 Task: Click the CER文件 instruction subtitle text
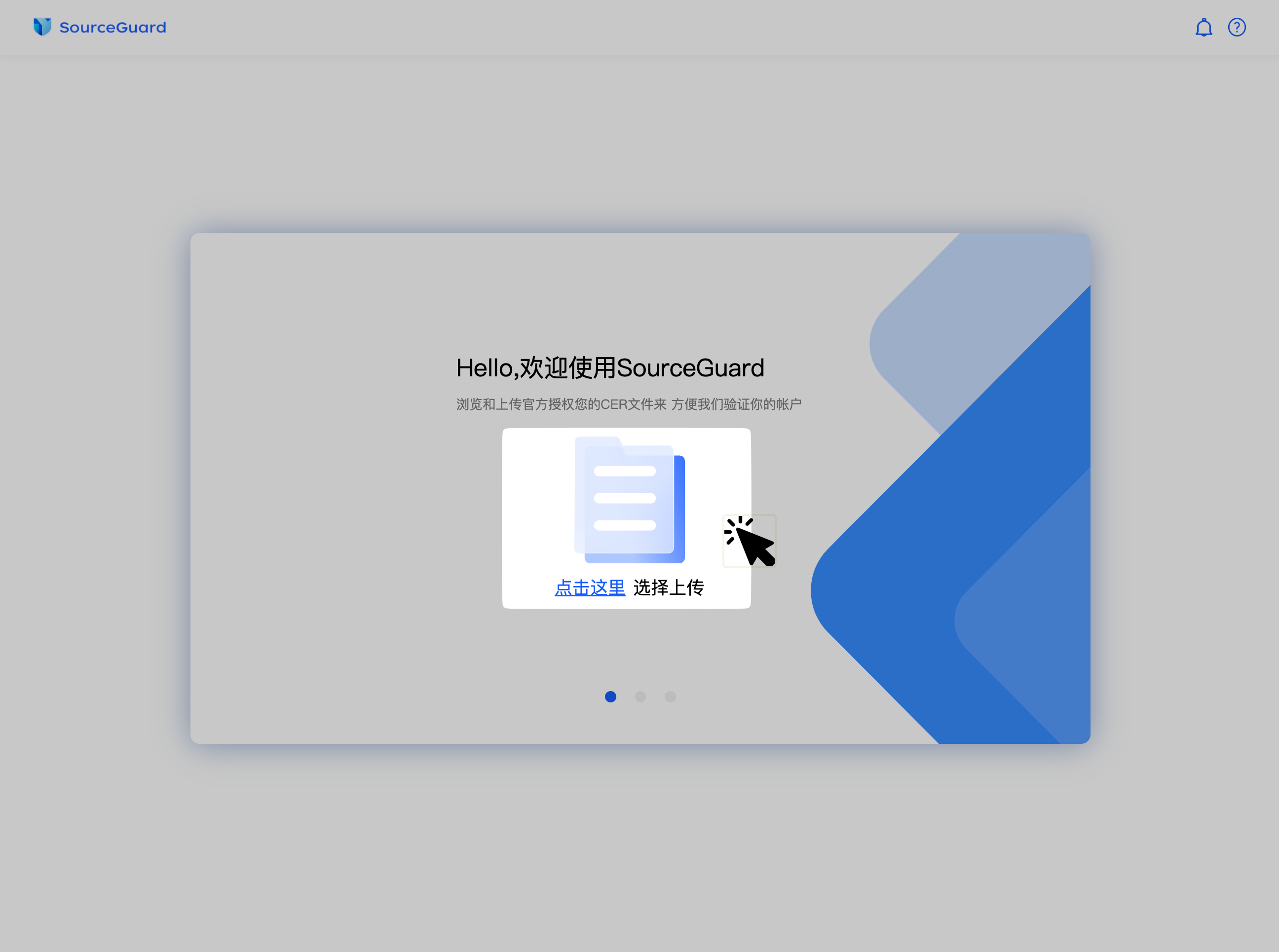coord(628,404)
